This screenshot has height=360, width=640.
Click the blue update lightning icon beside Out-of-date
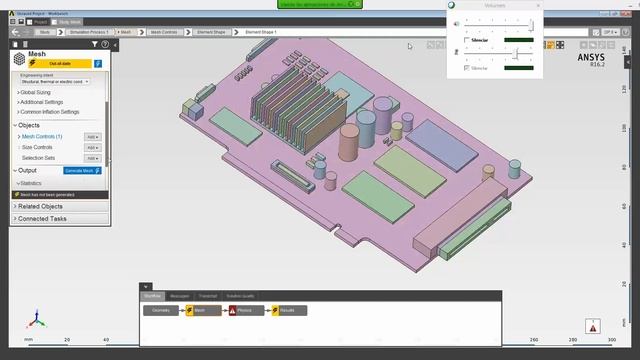[x=98, y=64]
